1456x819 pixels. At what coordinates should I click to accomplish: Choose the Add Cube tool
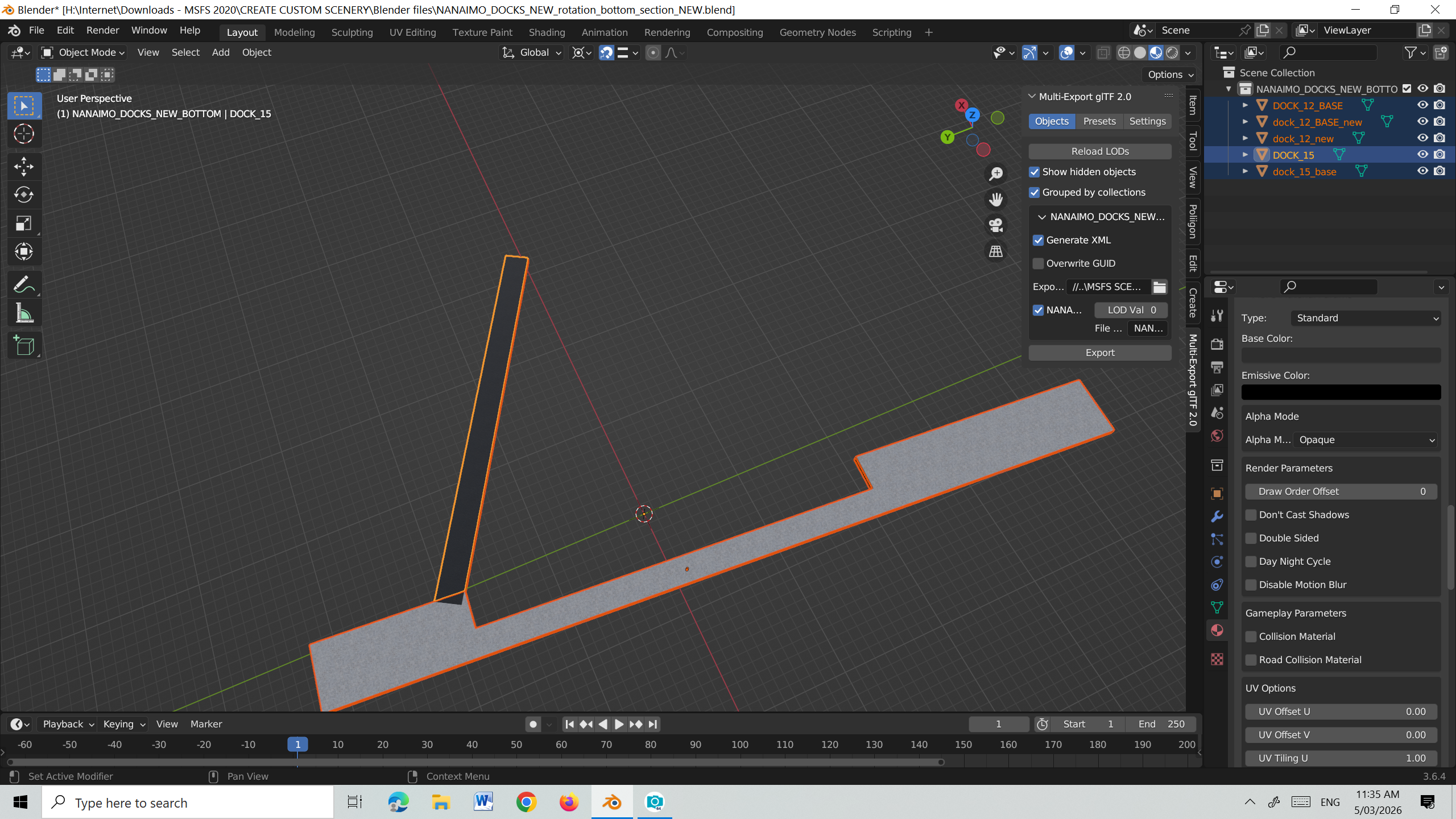(24, 345)
